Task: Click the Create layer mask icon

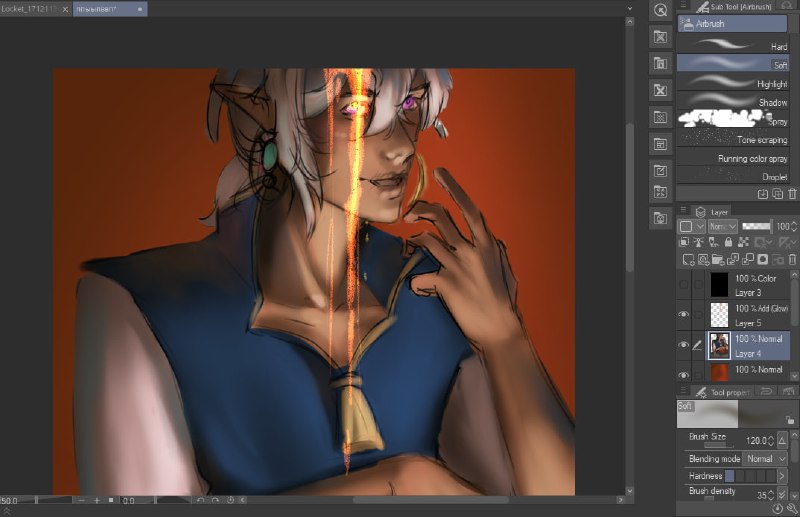Action: coord(762,260)
